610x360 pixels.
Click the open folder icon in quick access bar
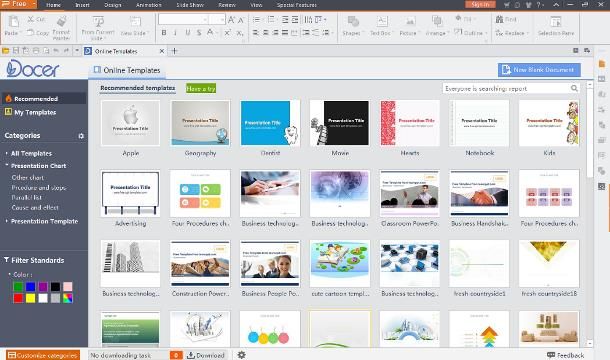click(5, 51)
